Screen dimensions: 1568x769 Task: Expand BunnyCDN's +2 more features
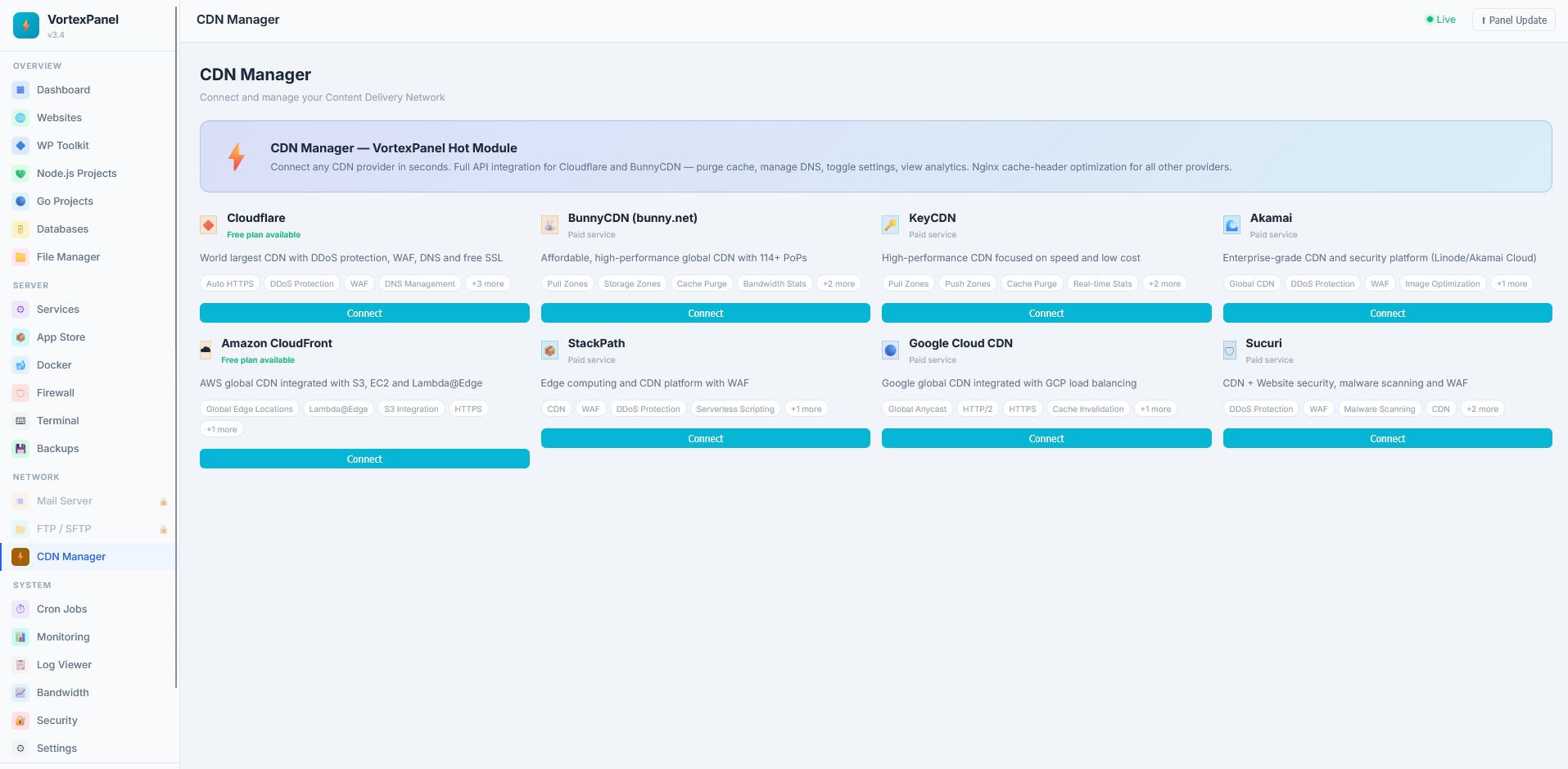pos(839,284)
